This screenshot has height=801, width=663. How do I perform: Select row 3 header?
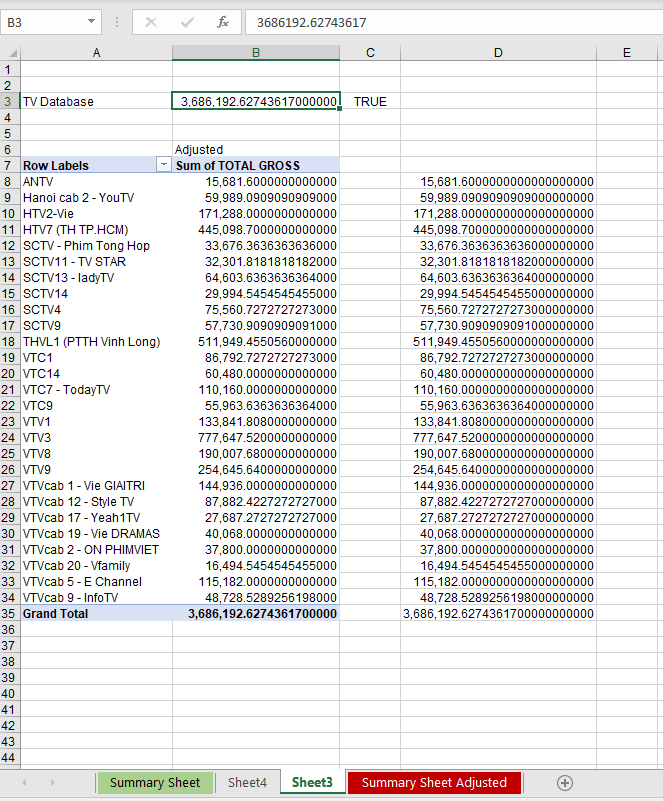click(10, 101)
